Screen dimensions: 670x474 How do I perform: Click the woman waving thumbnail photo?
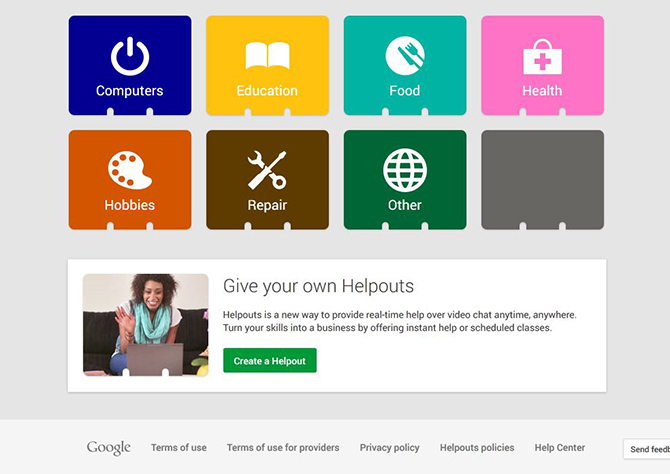point(146,325)
